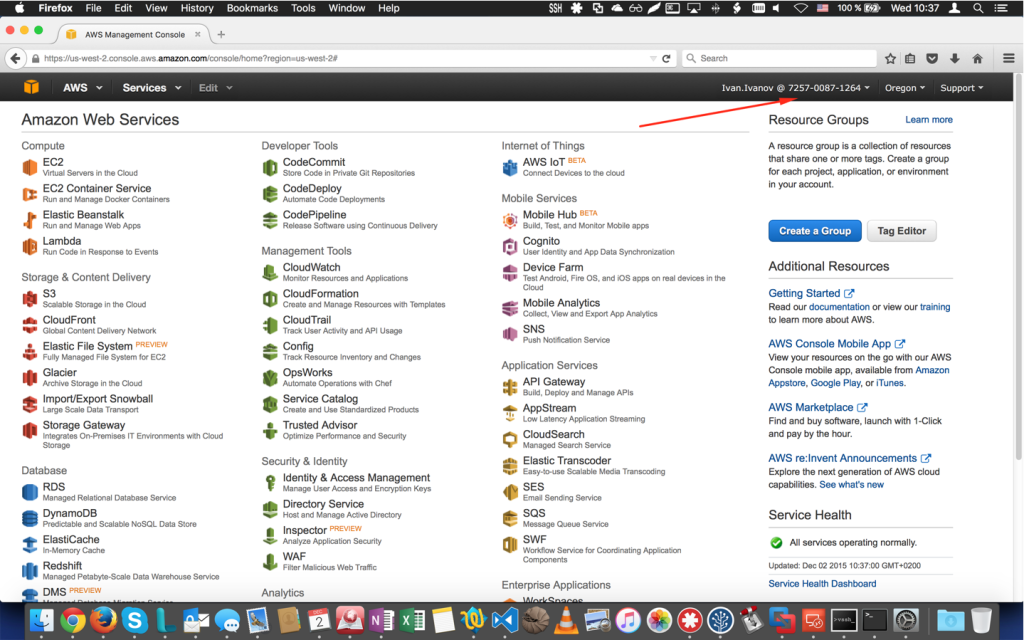Click the CloudWatch icon
This screenshot has height=640, width=1024.
[x=270, y=272]
